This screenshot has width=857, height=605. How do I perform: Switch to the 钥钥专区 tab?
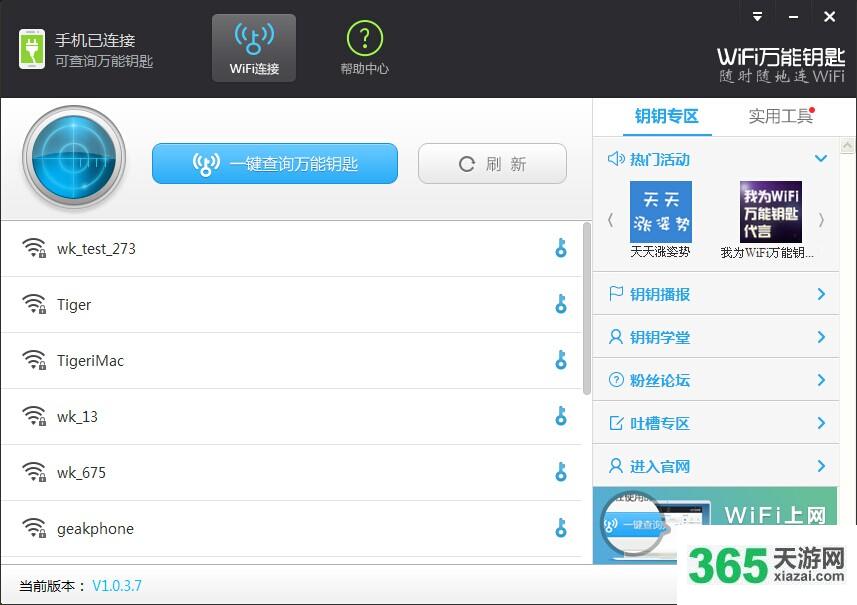pyautogui.click(x=667, y=116)
